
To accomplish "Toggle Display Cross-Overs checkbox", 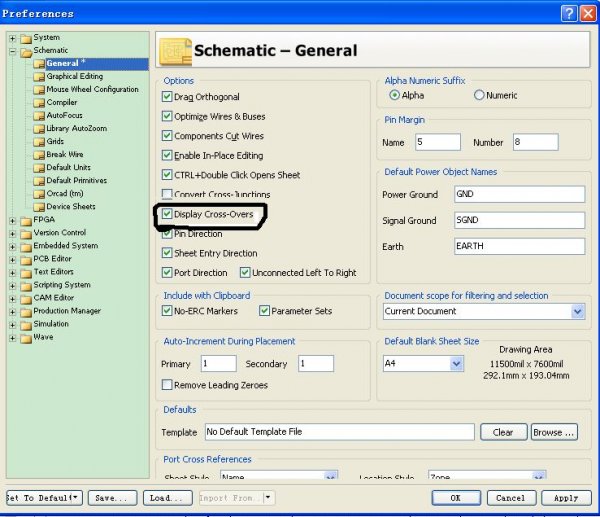I will [x=167, y=214].
